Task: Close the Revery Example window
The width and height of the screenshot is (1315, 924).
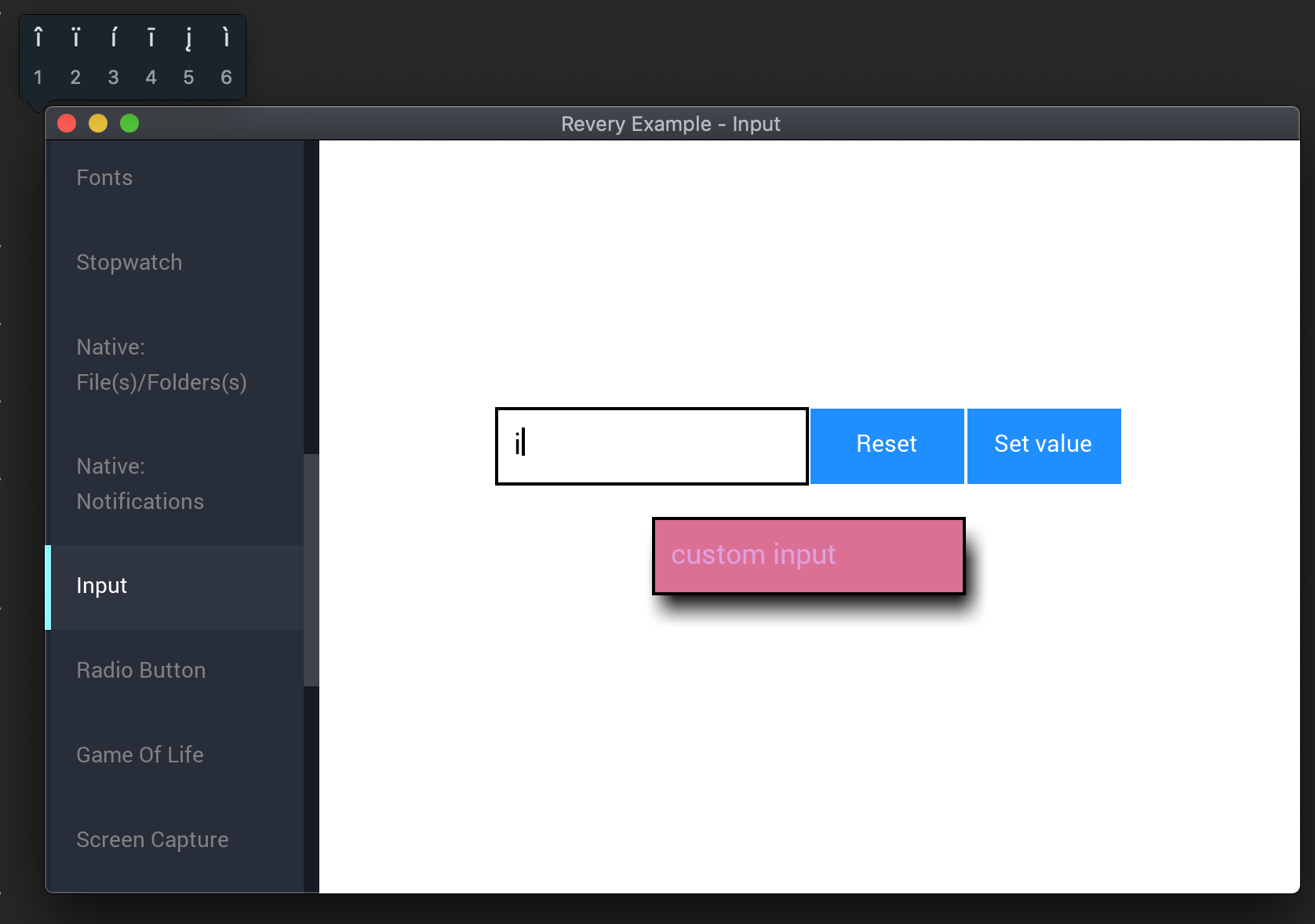Action: 67,124
